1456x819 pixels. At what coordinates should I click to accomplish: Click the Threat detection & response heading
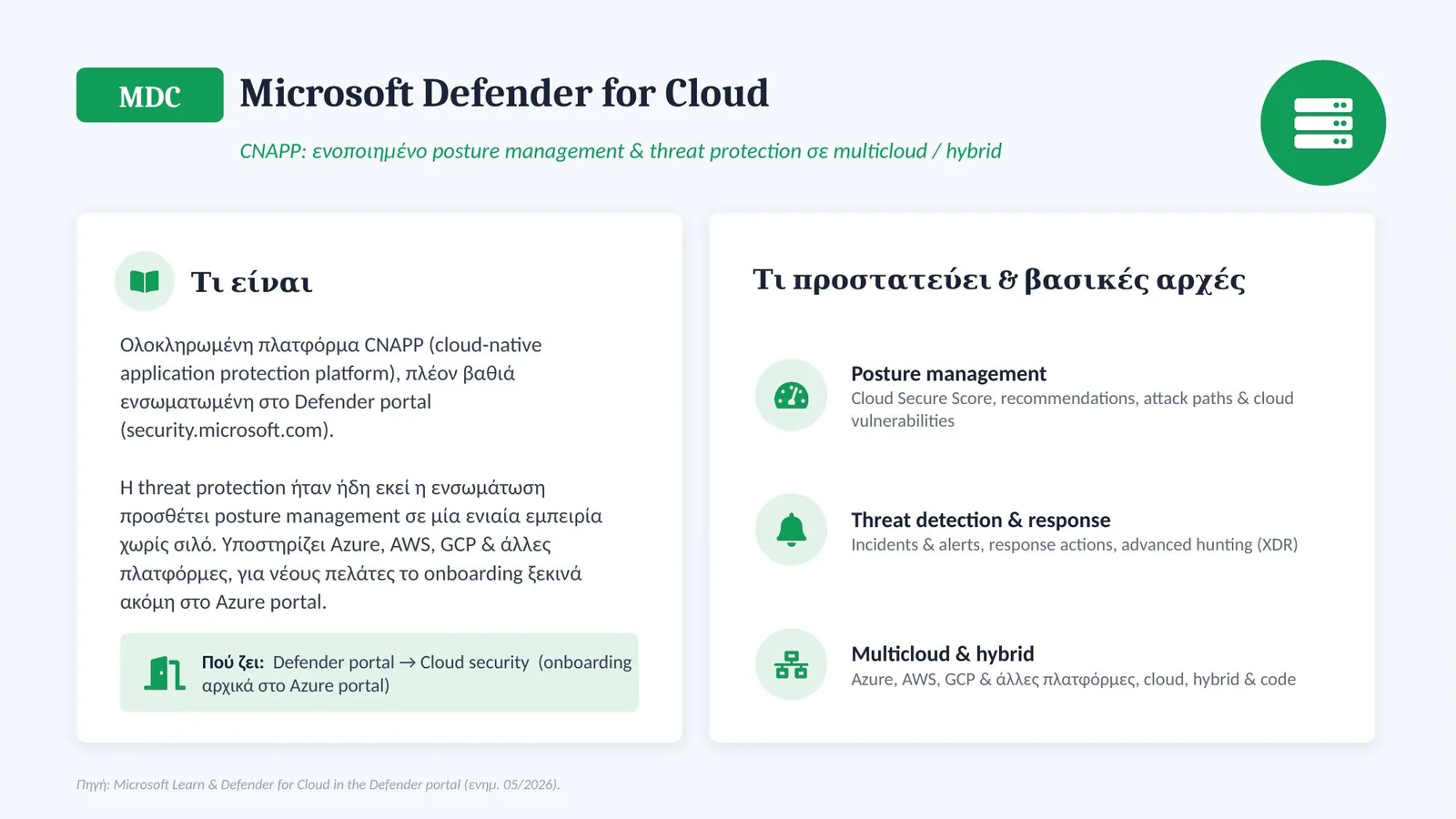tap(980, 520)
